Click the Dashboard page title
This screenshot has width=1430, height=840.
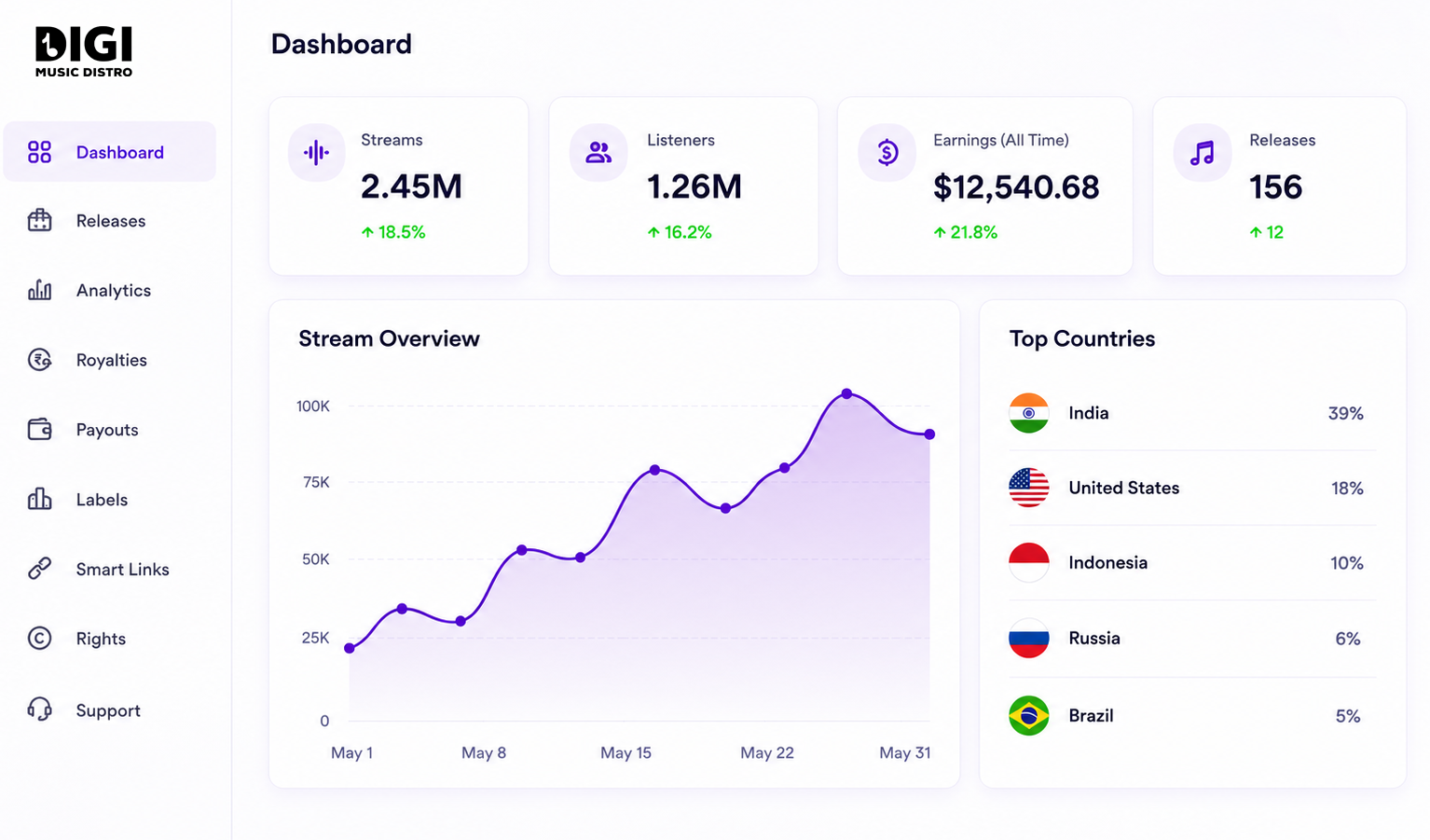point(341,44)
